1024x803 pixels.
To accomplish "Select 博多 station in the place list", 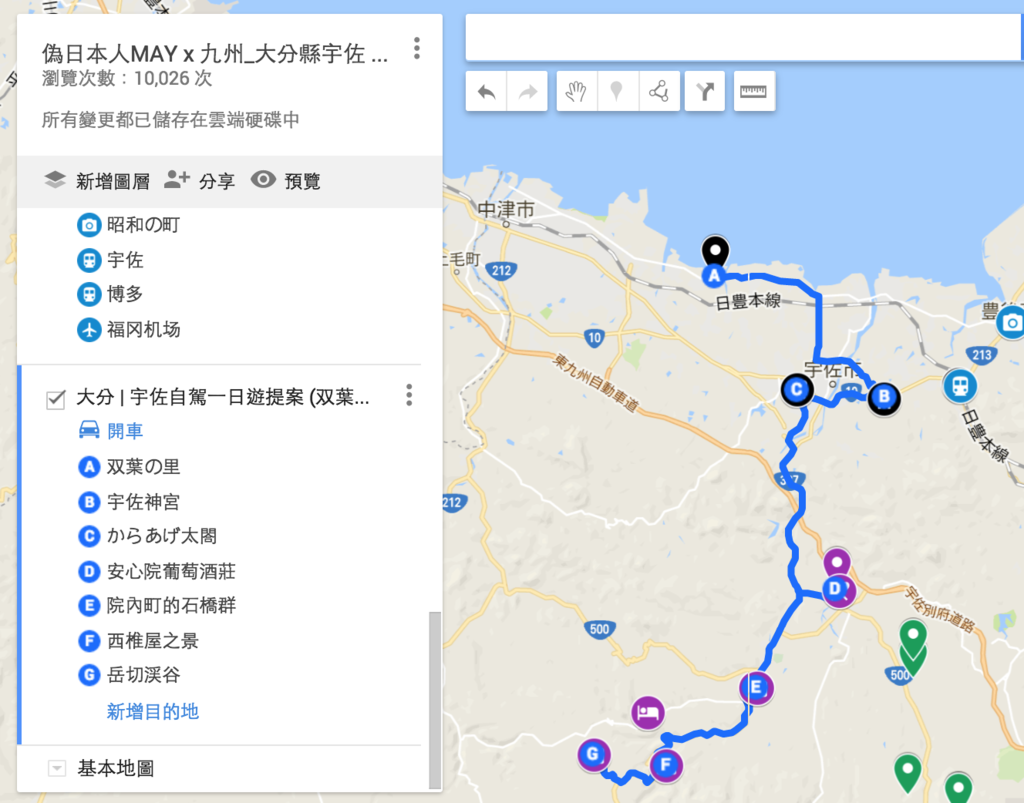I will click(x=110, y=294).
